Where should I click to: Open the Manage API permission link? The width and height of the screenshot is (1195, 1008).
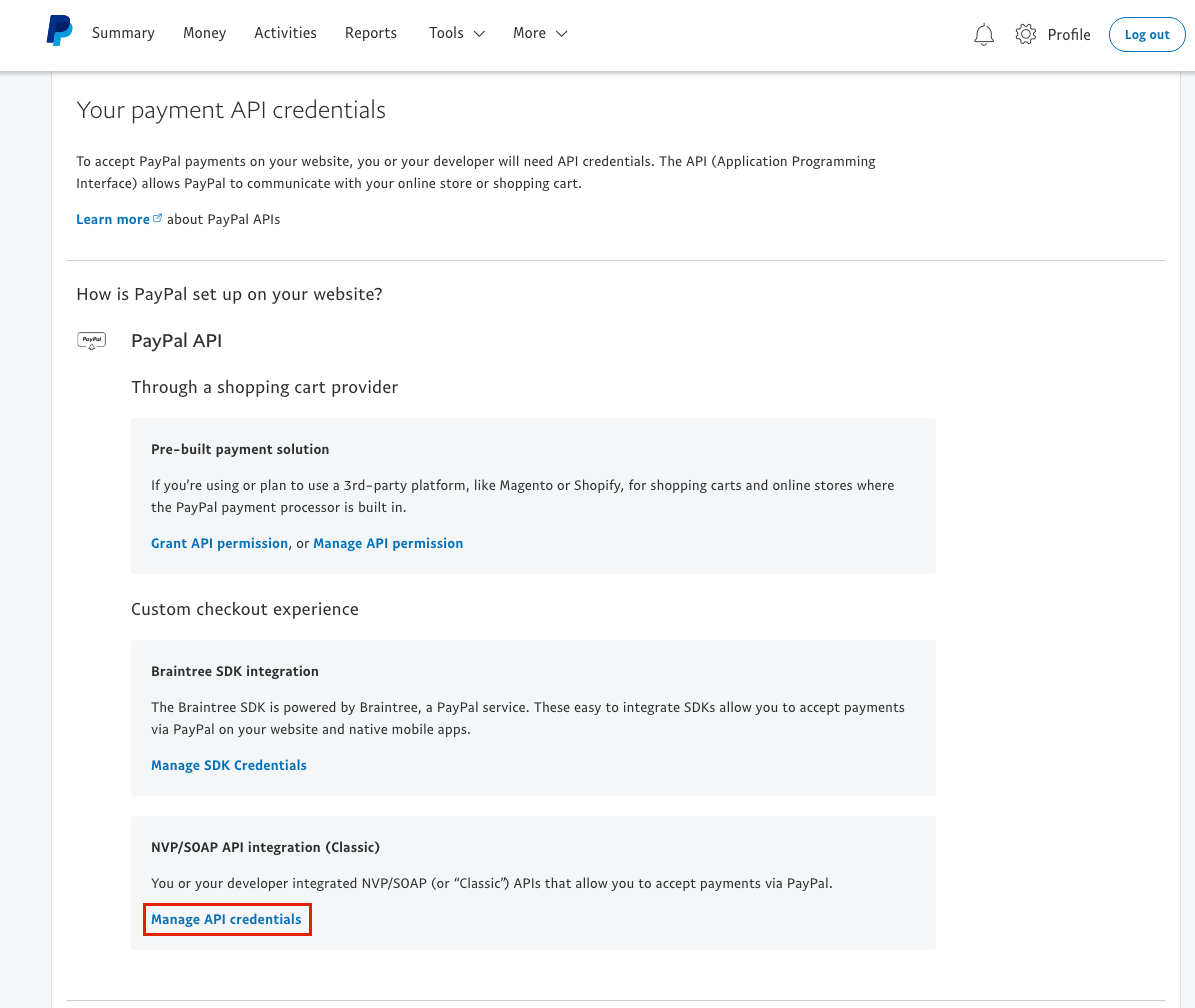[388, 543]
